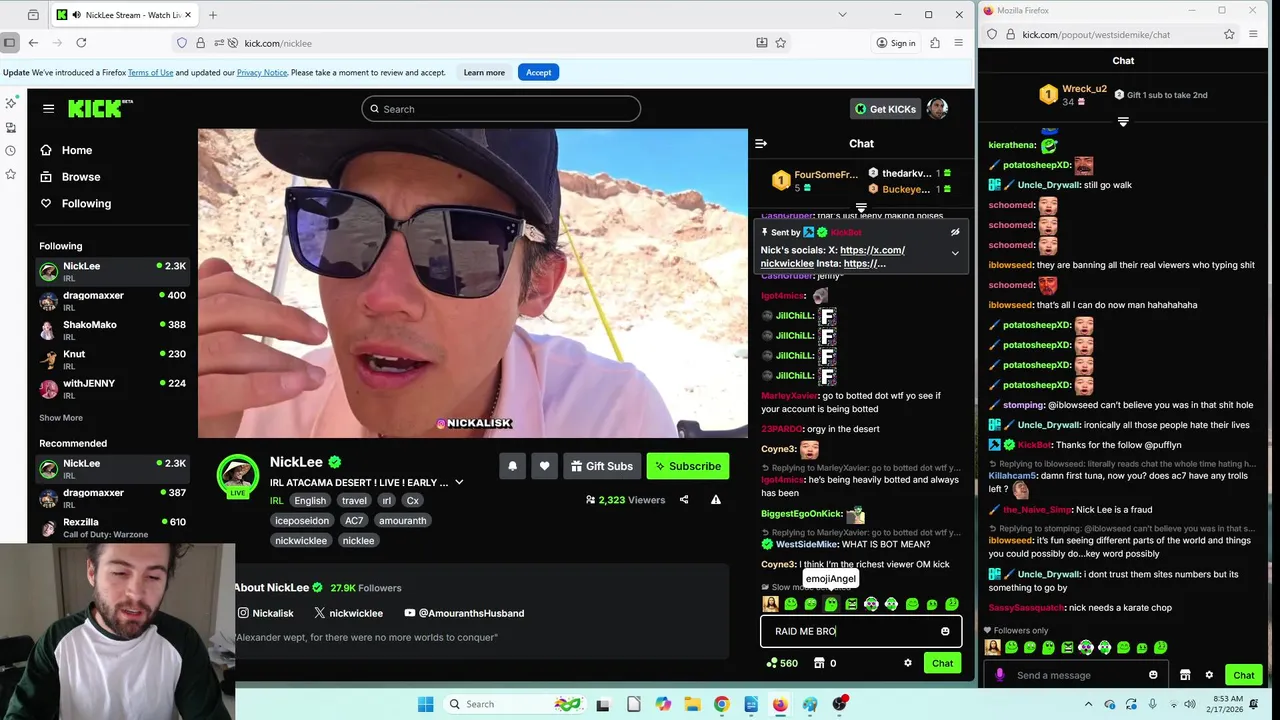Expand the popout chat leaderboard arrow
The width and height of the screenshot is (1280, 720).
tap(1123, 122)
